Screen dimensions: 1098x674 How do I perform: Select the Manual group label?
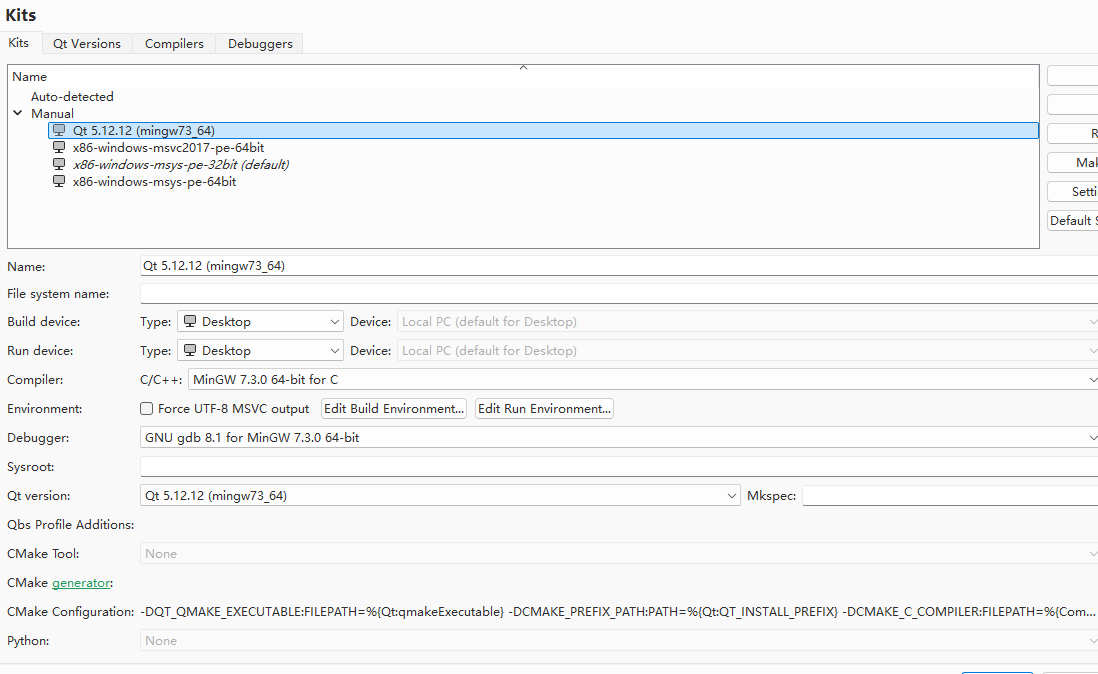coord(53,113)
